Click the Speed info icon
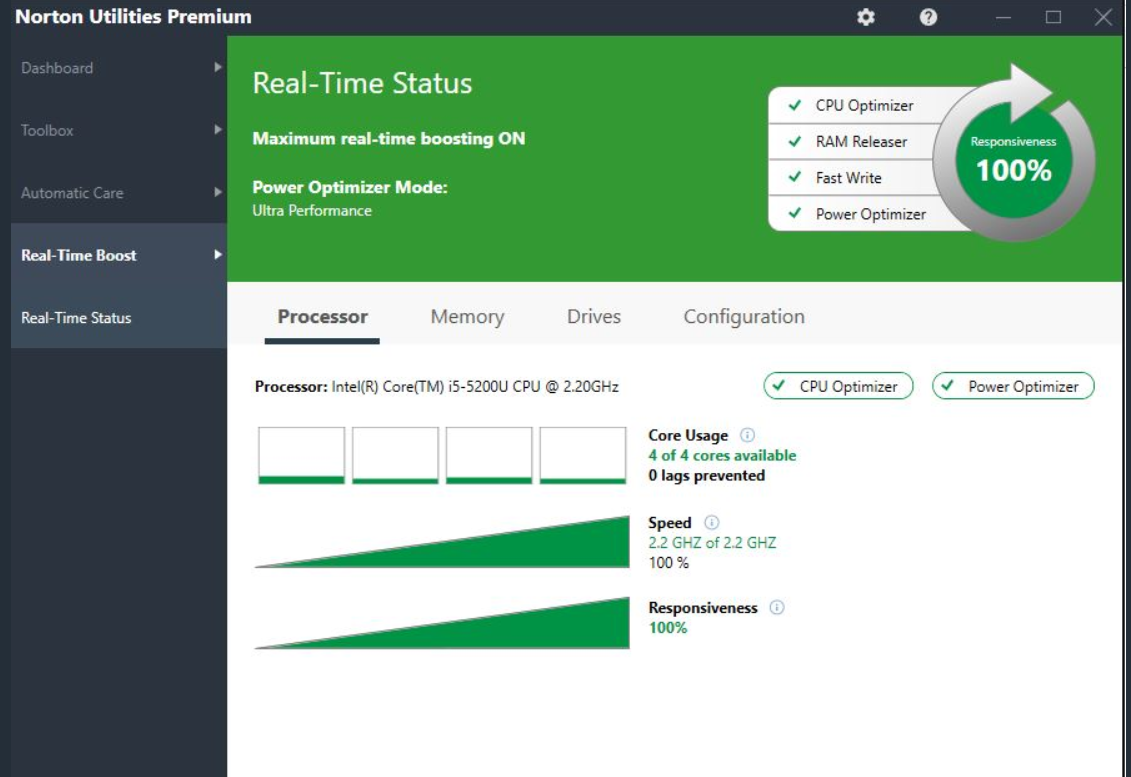Image resolution: width=1131 pixels, height=777 pixels. (x=711, y=522)
